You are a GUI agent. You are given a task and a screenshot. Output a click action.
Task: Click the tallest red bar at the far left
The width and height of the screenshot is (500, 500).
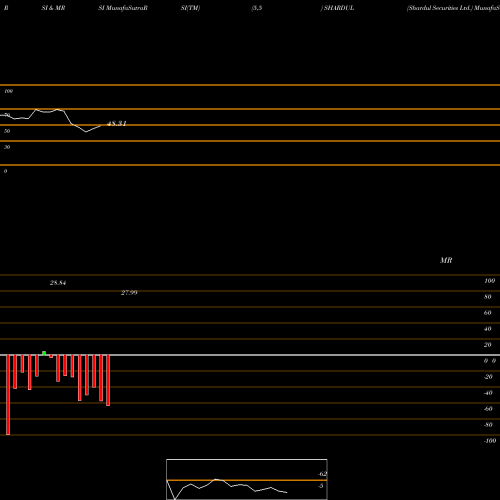[x=8, y=395]
